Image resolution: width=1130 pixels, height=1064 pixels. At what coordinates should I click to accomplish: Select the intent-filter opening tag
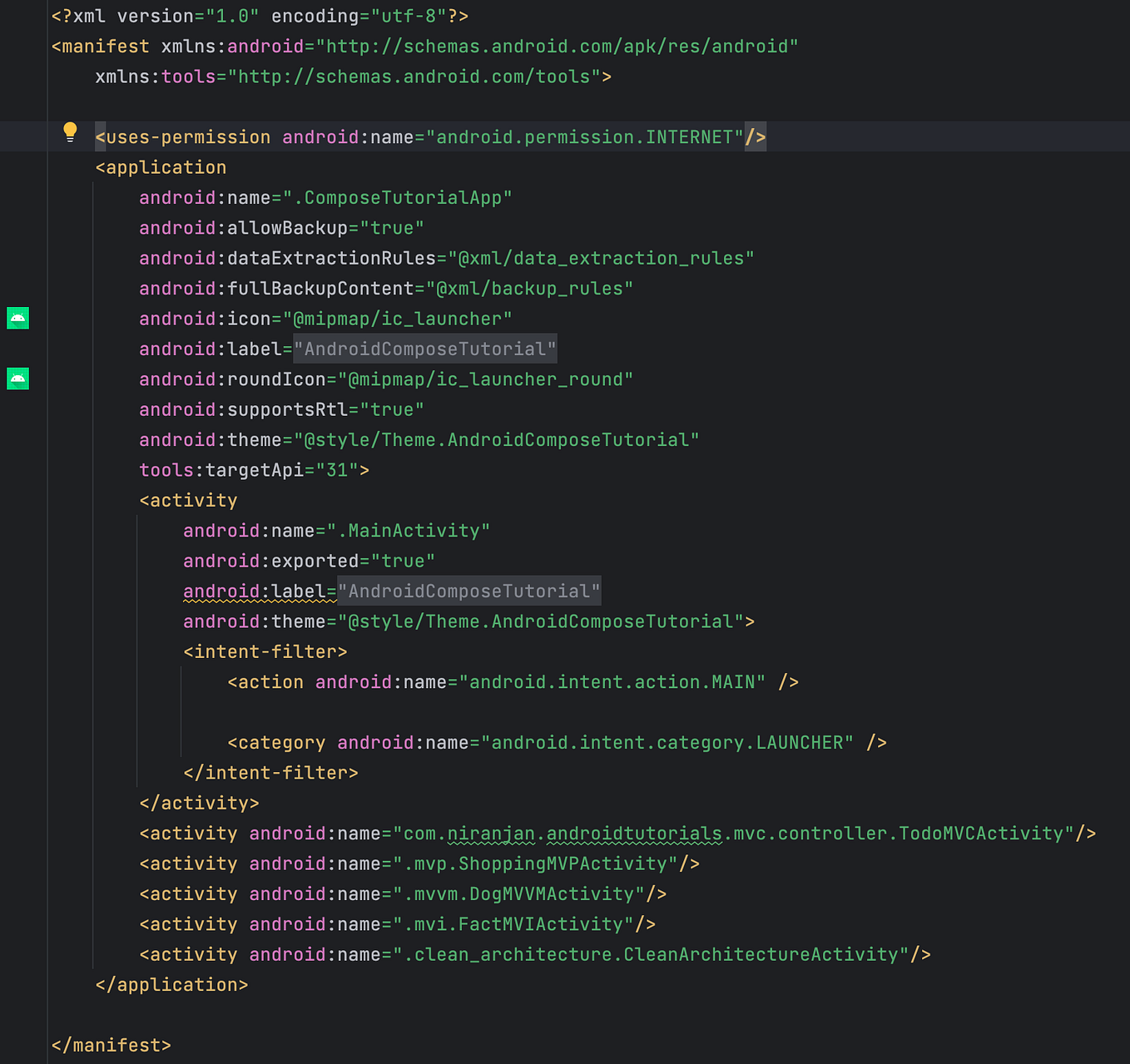click(x=265, y=651)
